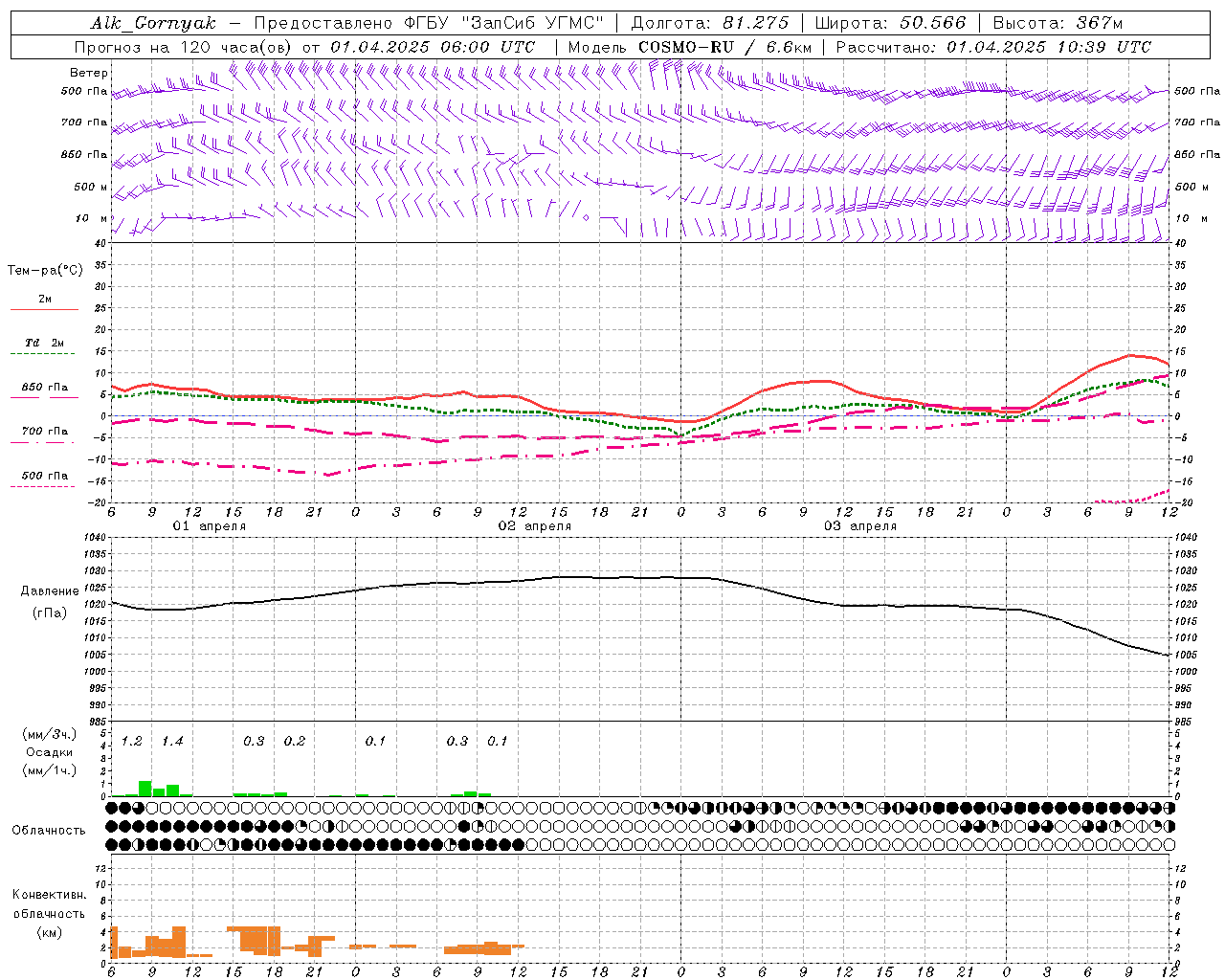
Task: Click the station name Alk_Gornyak
Action: click(153, 23)
